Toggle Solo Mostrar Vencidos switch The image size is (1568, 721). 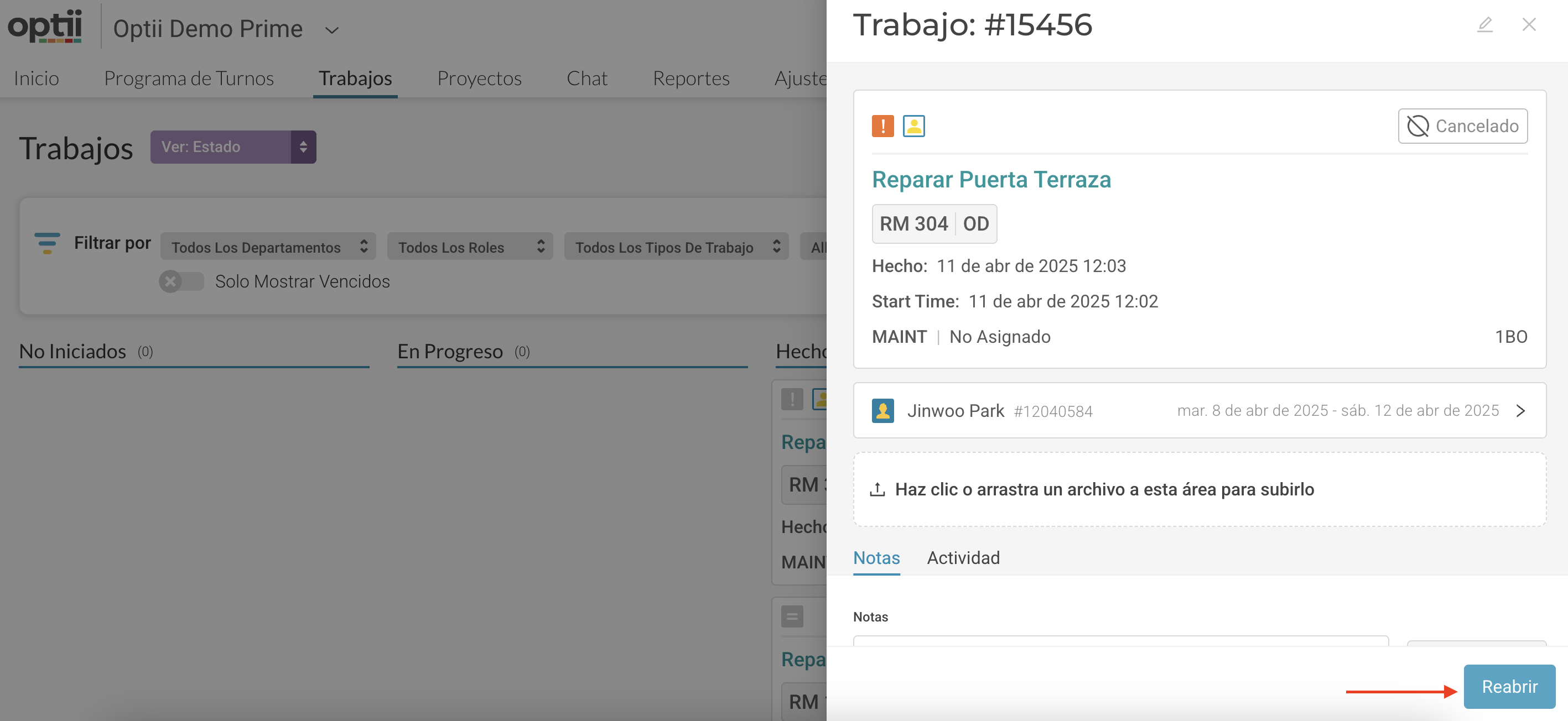[x=181, y=281]
